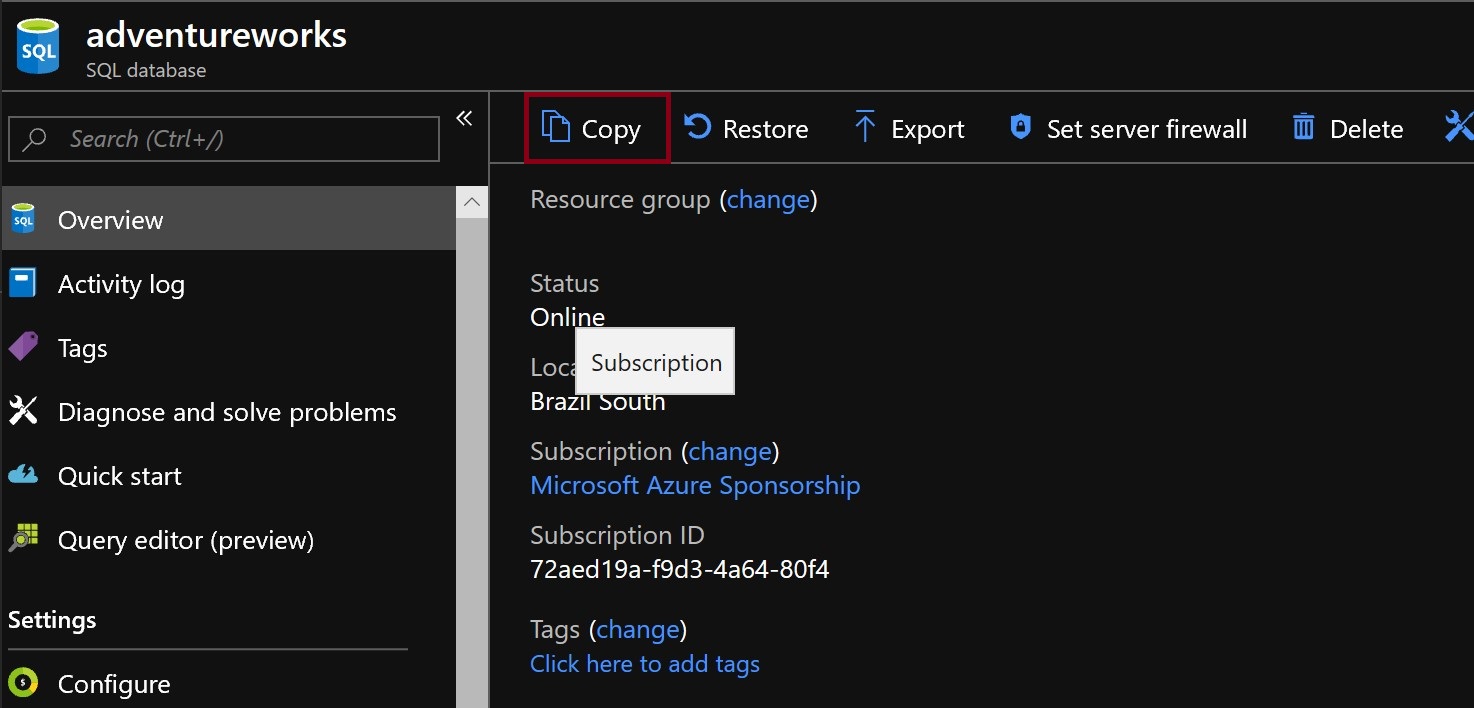
Task: Click the Set server firewall shield icon
Action: [1020, 127]
